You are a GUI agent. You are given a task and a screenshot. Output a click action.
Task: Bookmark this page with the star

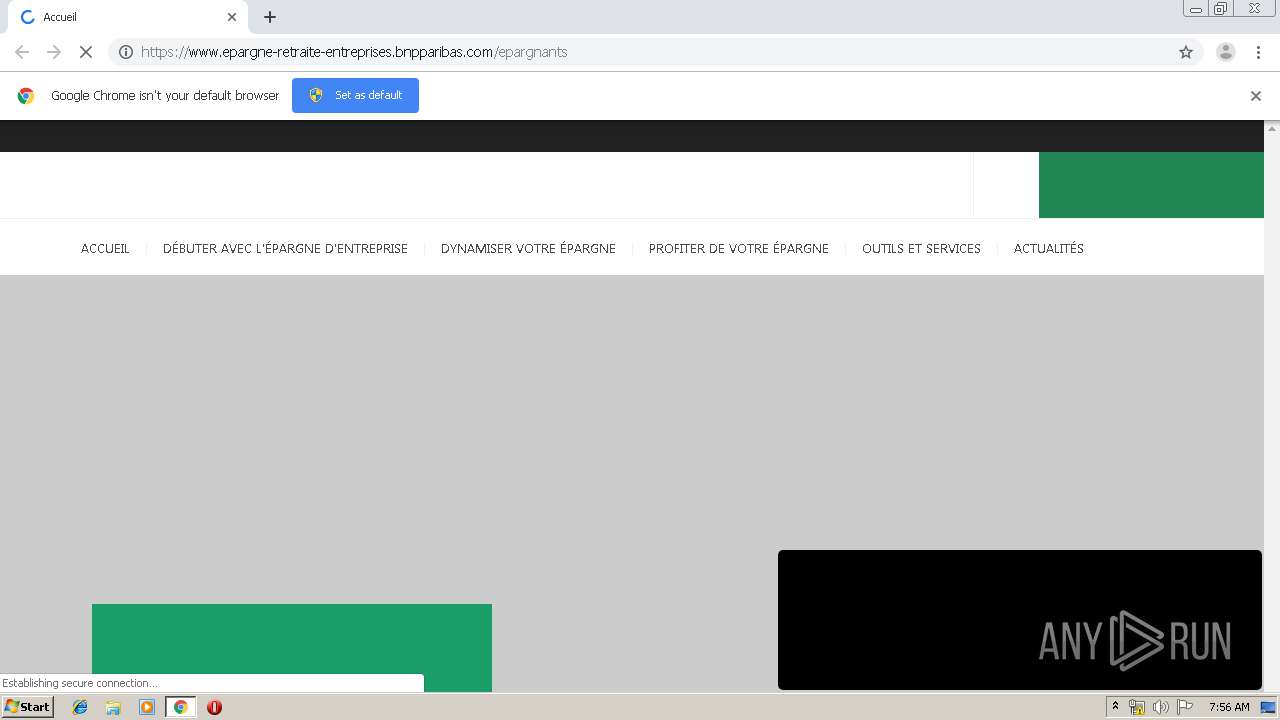[1186, 52]
